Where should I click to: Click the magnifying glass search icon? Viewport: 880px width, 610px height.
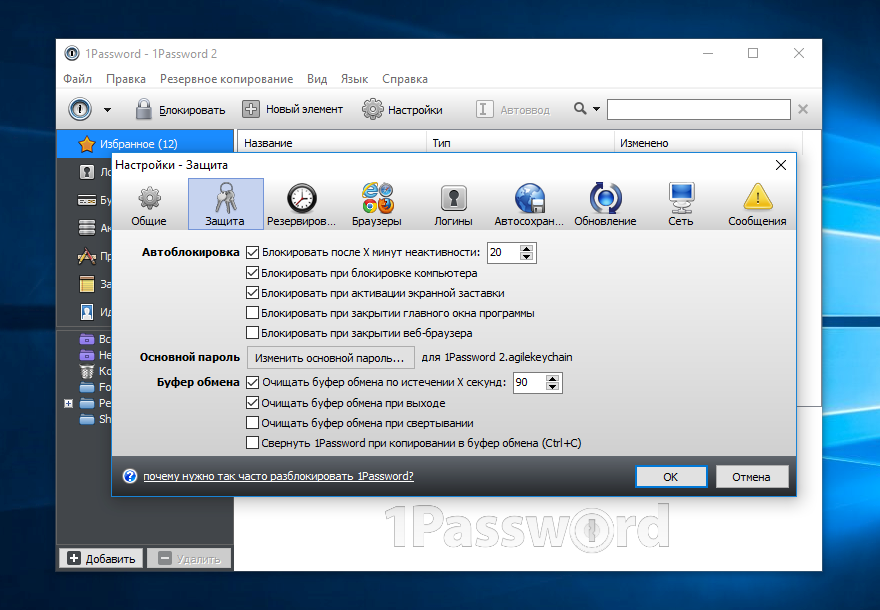pos(580,108)
